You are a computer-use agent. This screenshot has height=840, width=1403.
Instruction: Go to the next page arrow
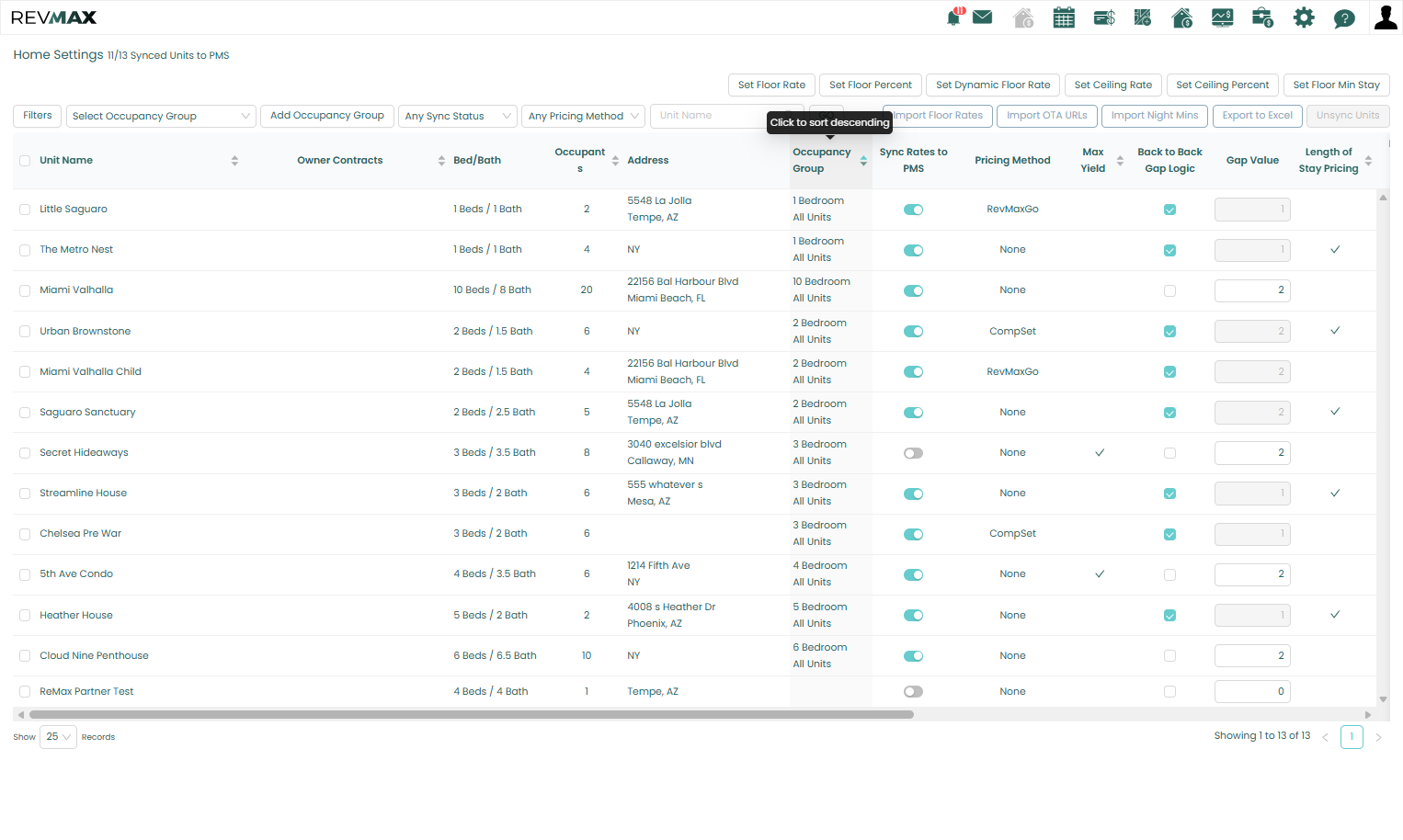1378,737
